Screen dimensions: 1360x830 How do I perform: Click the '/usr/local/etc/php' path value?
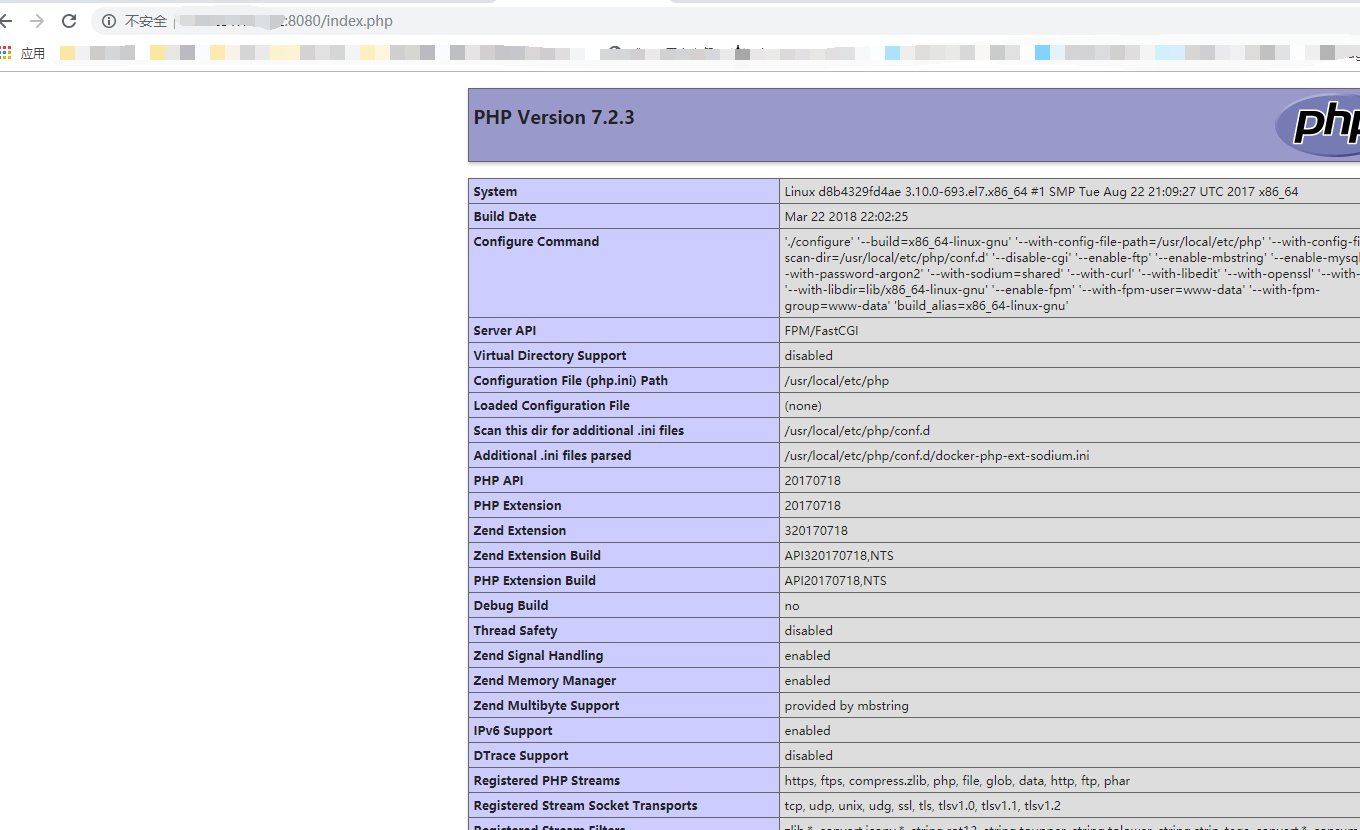(837, 381)
